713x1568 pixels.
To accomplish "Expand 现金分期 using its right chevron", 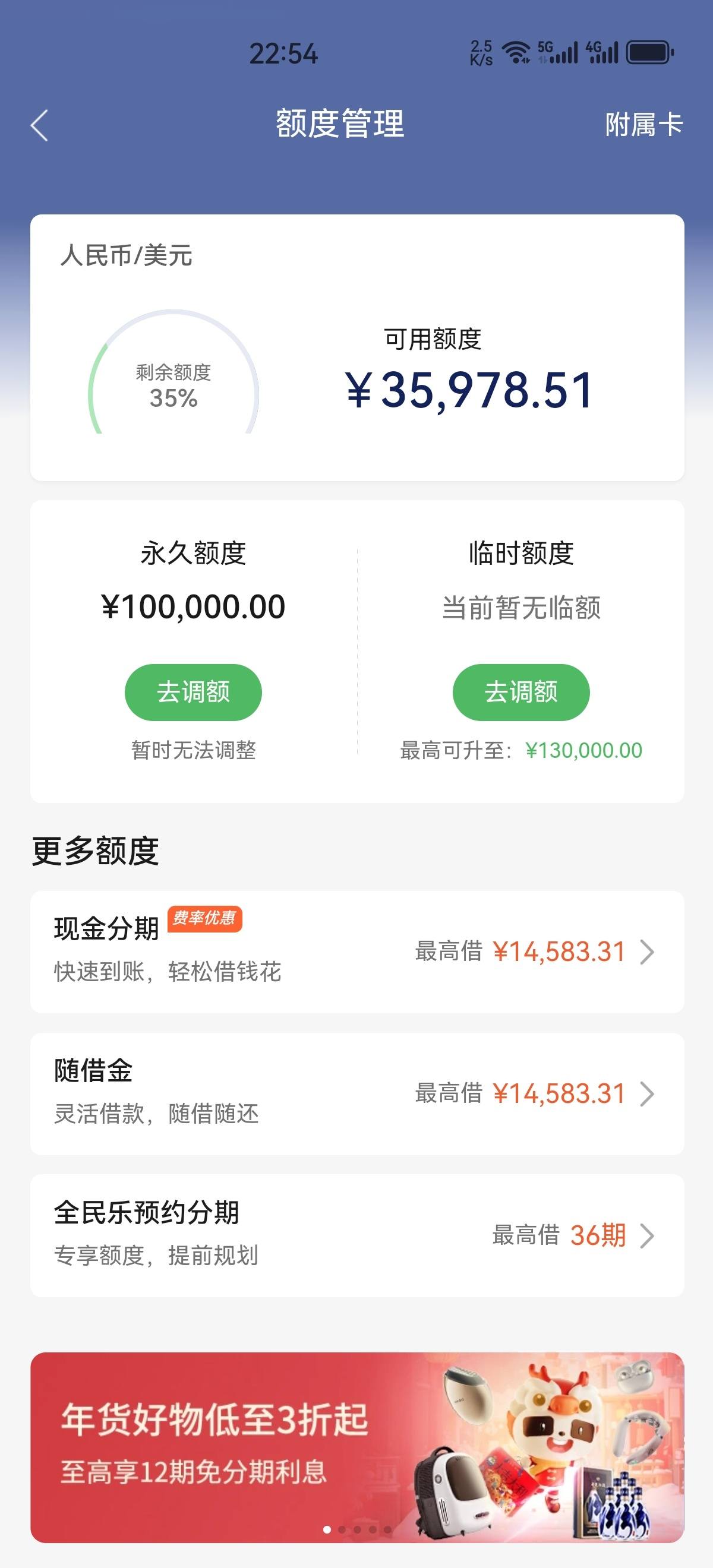I will (647, 951).
